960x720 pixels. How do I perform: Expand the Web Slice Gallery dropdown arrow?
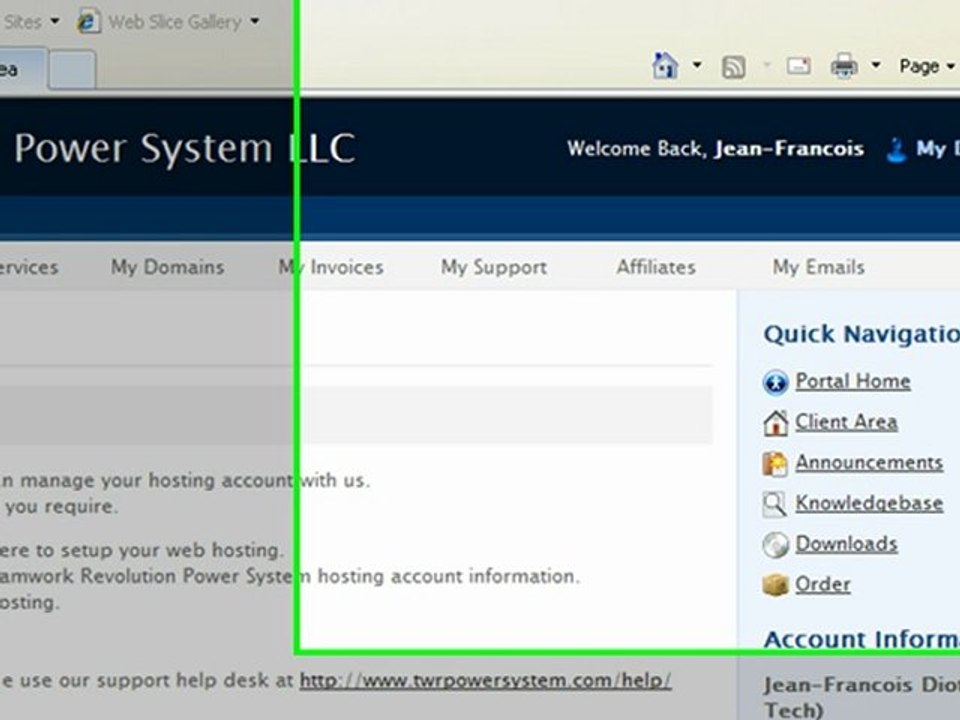[254, 22]
